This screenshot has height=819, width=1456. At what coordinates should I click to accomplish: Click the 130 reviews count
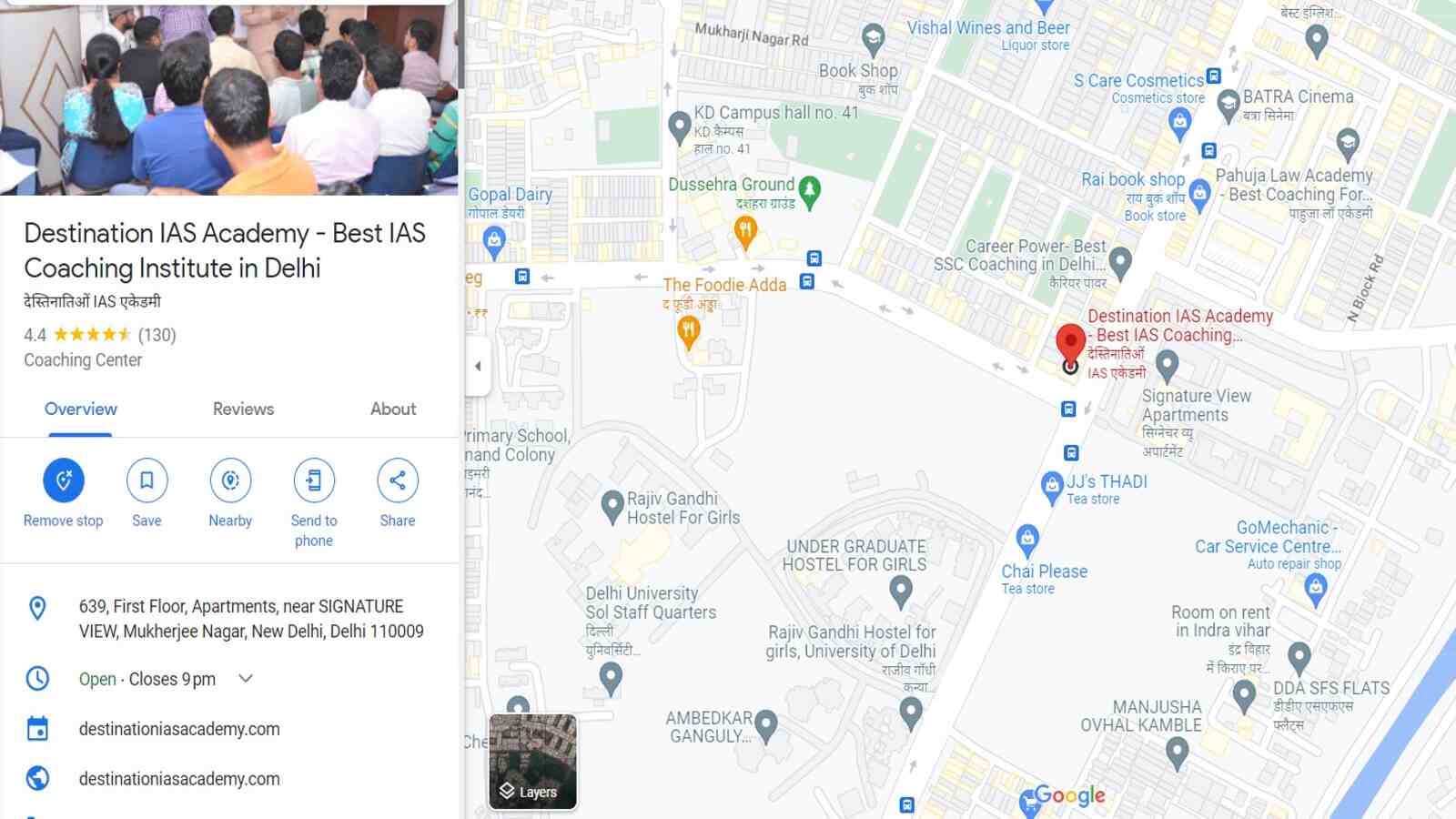tap(157, 335)
